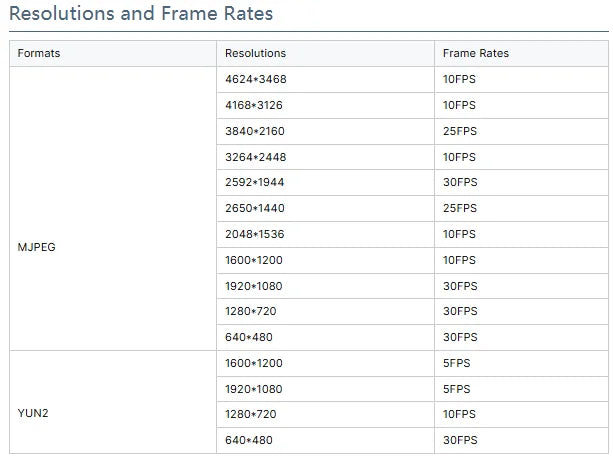This screenshot has width=613, height=463.
Task: Select the 30FPS cell in the bottom row
Action: [522, 440]
